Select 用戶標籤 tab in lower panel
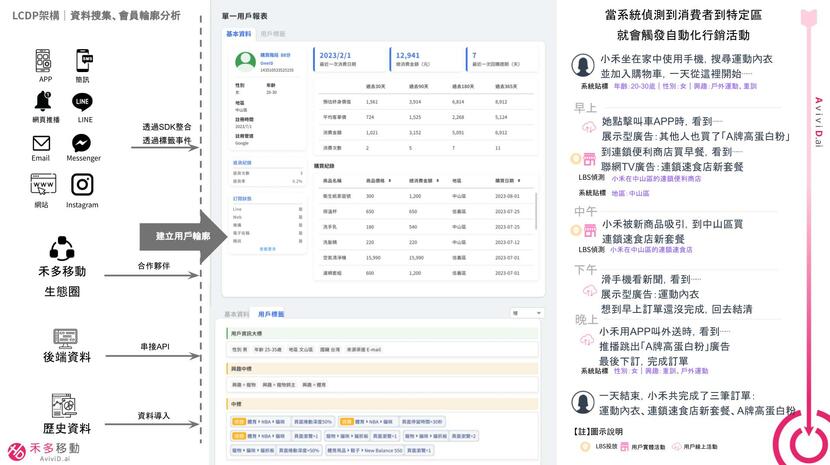 pyautogui.click(x=271, y=314)
